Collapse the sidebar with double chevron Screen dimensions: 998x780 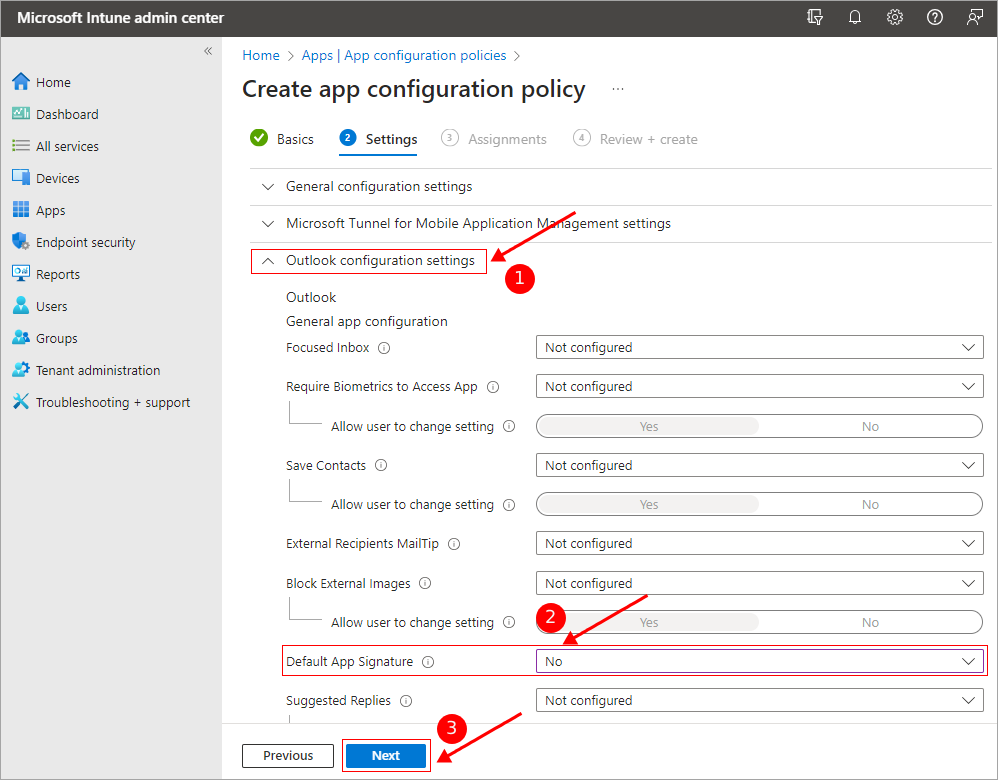click(x=208, y=51)
